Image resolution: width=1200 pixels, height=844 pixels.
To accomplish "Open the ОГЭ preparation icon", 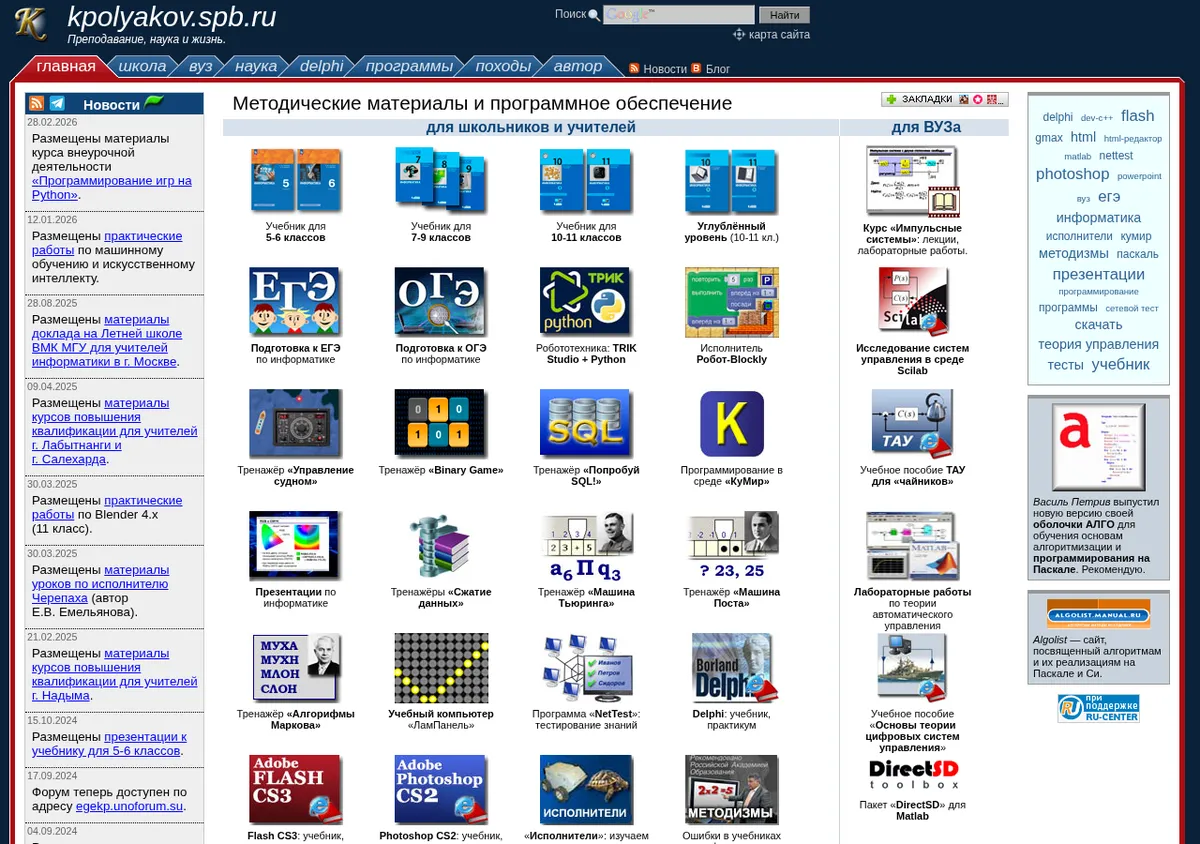I will tap(440, 301).
